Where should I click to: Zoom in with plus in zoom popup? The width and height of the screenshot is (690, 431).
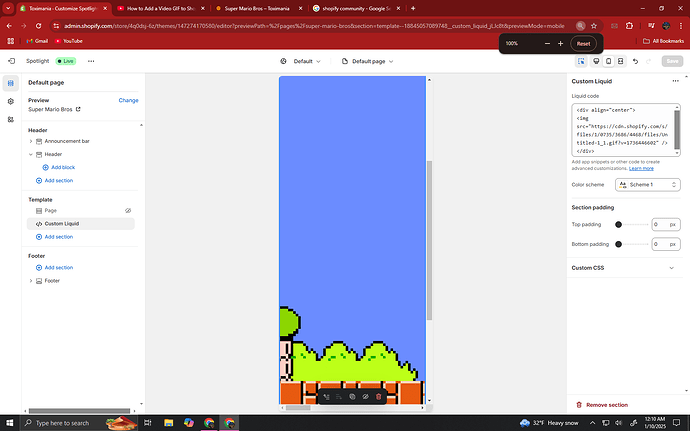tap(560, 44)
